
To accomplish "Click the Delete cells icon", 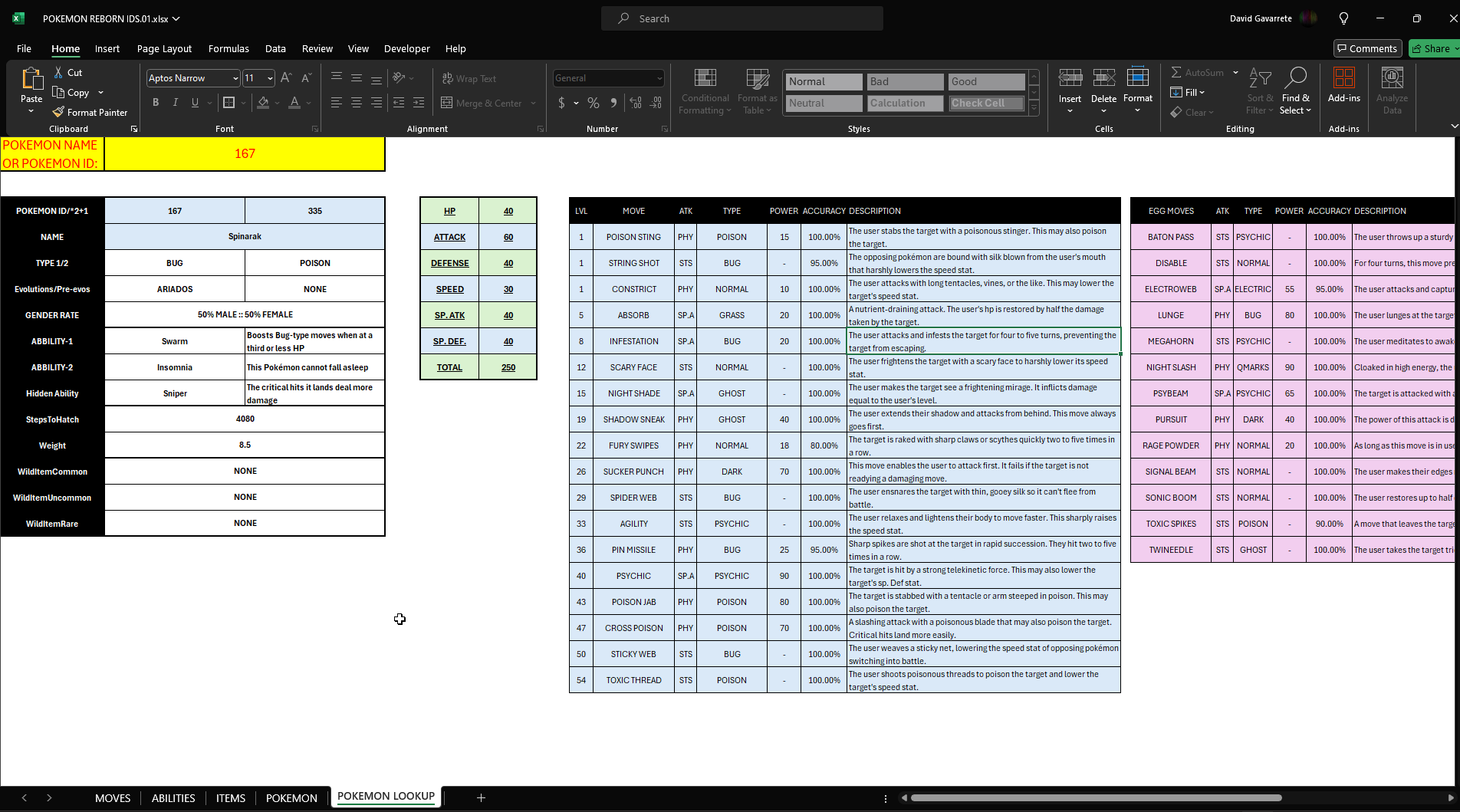I will 1103,78.
